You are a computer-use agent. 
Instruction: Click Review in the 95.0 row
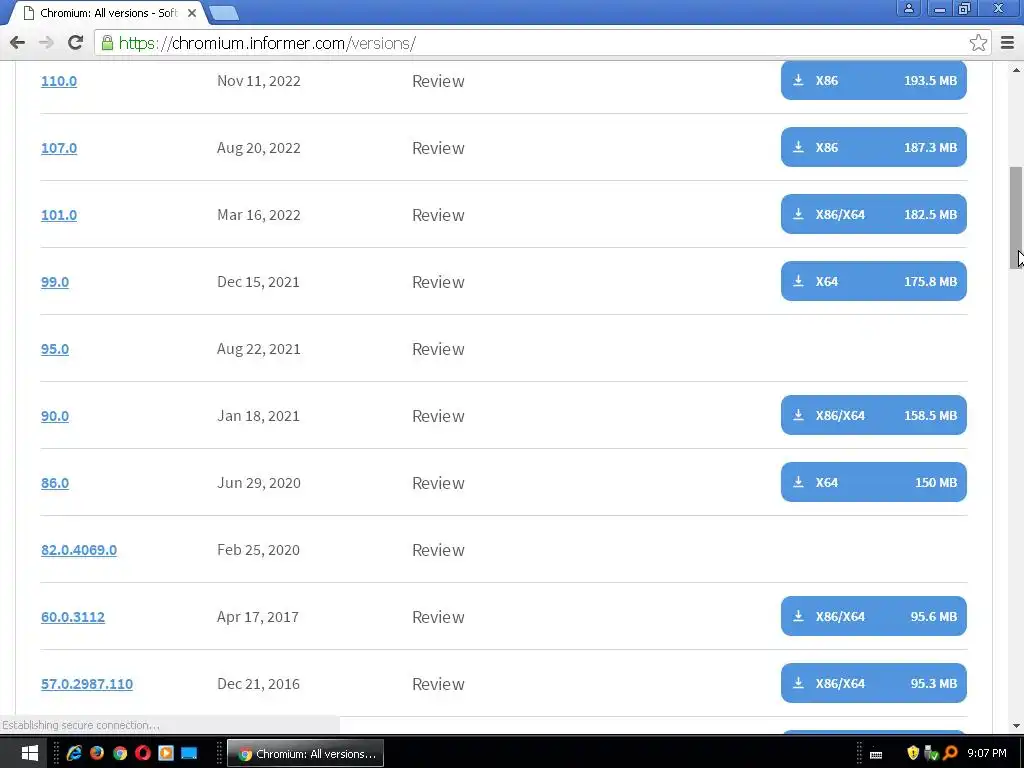point(438,349)
